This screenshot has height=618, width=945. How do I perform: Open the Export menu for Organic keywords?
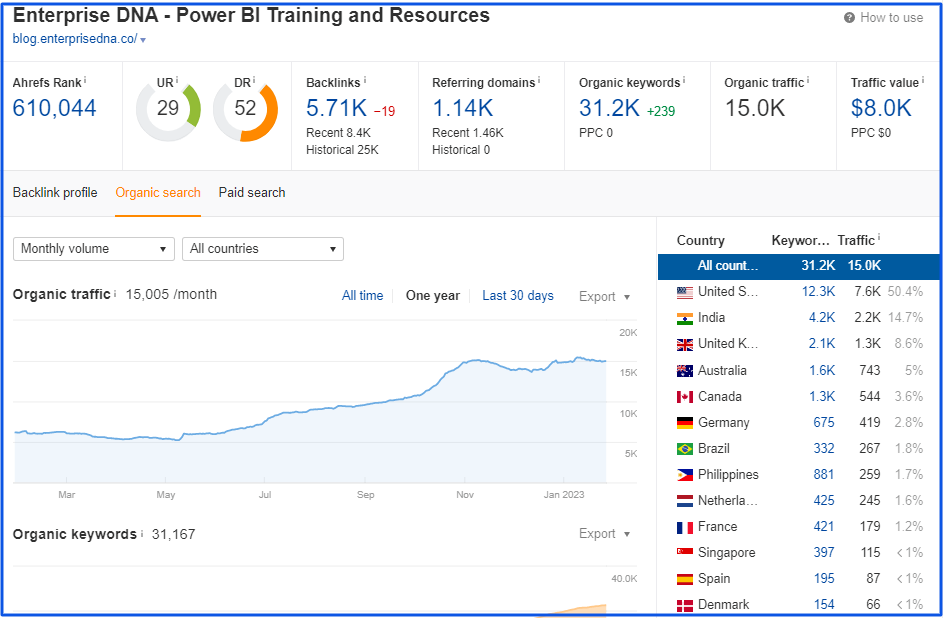point(604,534)
